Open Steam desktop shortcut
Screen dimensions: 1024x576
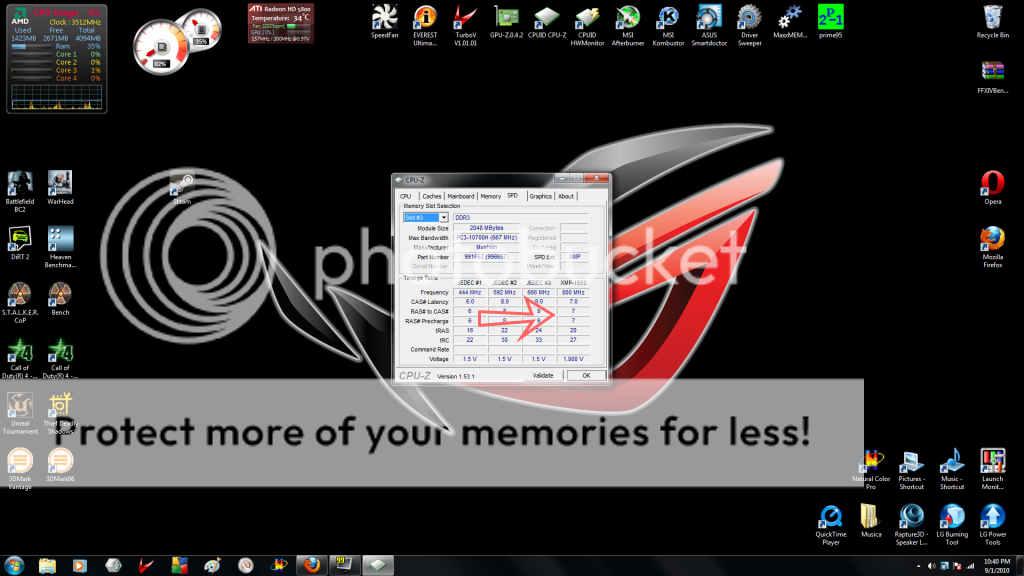[182, 189]
